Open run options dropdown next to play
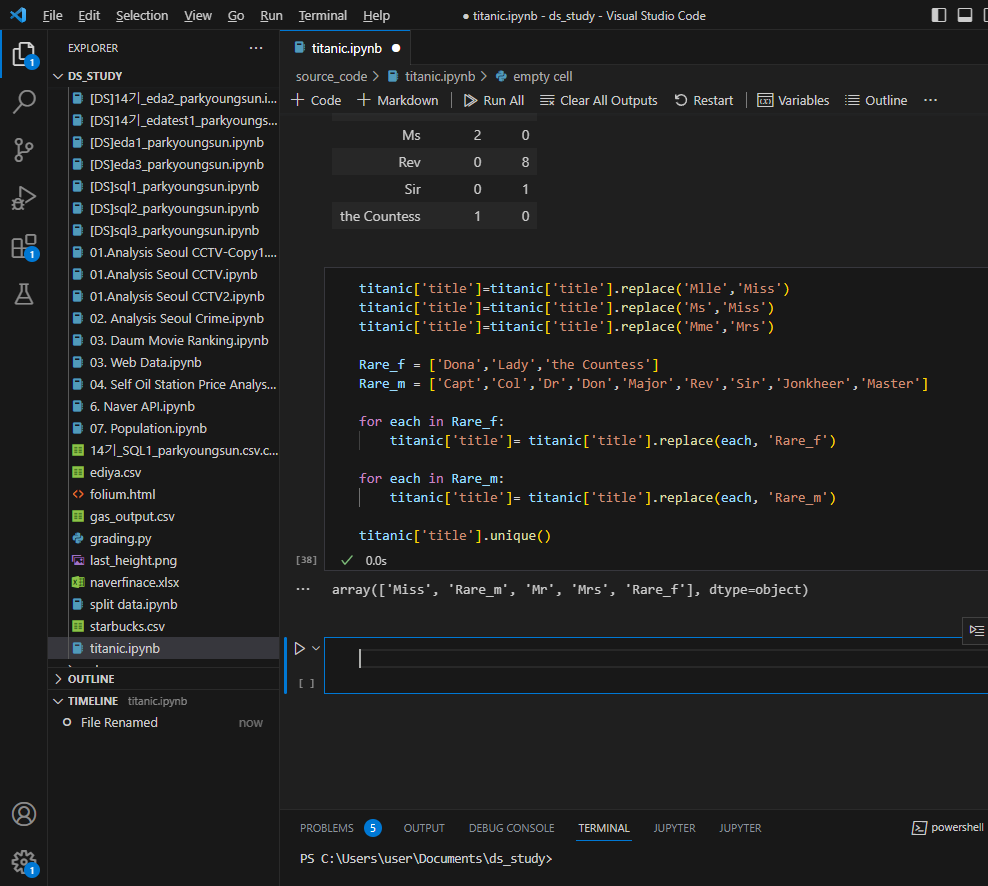The height and width of the screenshot is (886, 988). coord(316,648)
